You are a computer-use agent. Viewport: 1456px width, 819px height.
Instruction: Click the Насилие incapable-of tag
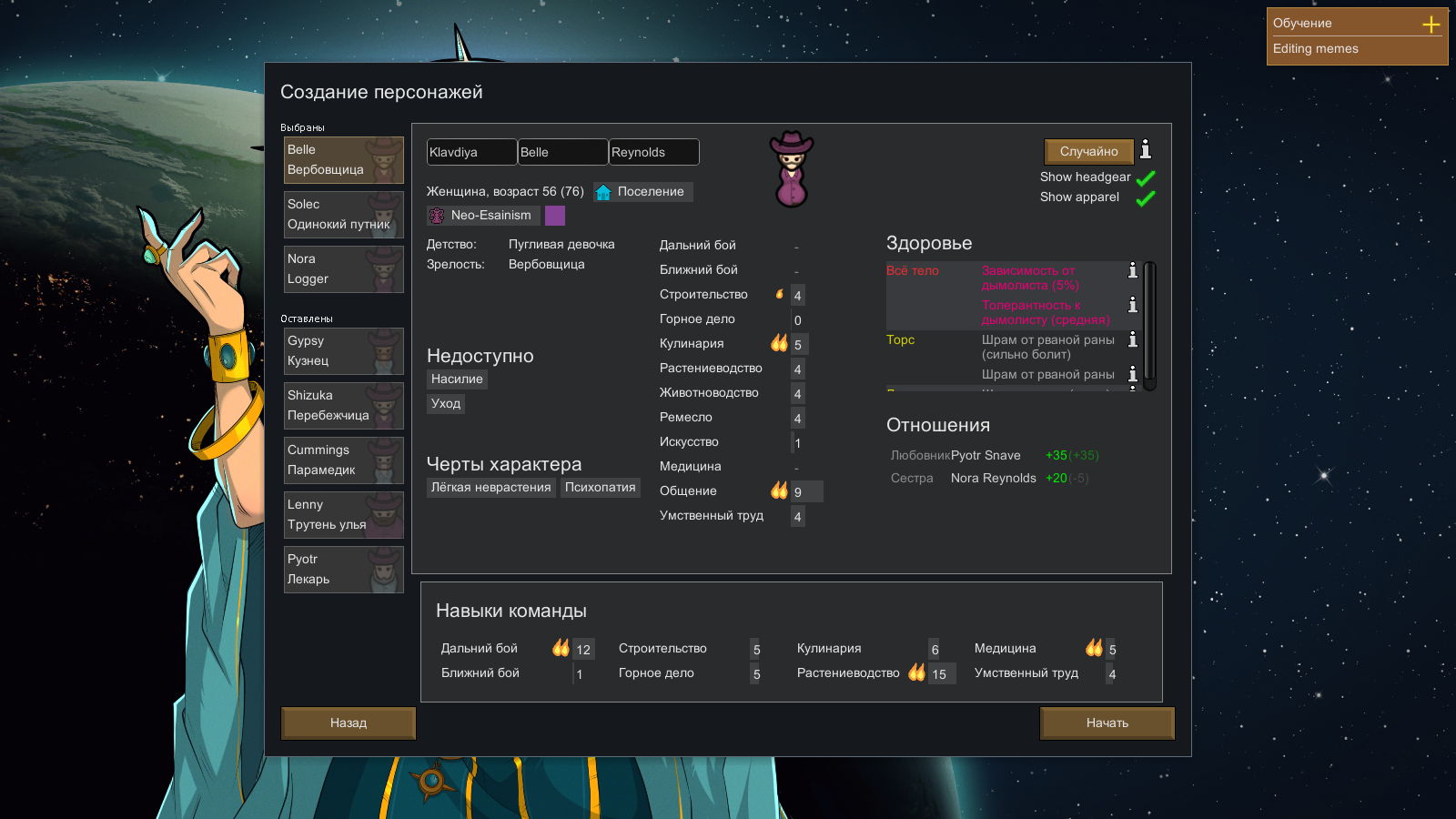point(457,379)
